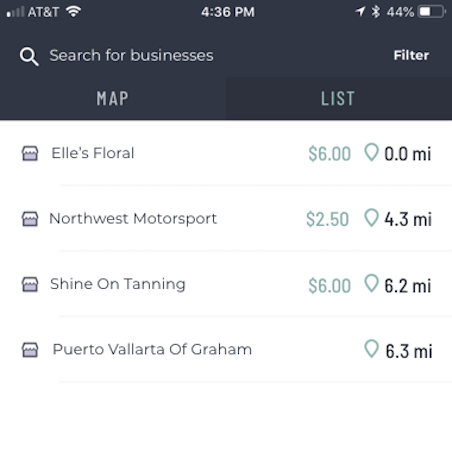Screen dimensions: 452x452
Task: Tap the Wi-Fi status icon
Action: tap(73, 12)
